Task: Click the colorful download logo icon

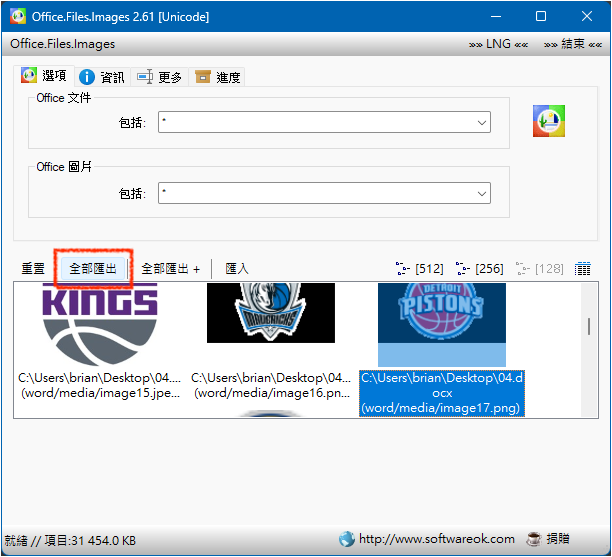Action: click(549, 120)
